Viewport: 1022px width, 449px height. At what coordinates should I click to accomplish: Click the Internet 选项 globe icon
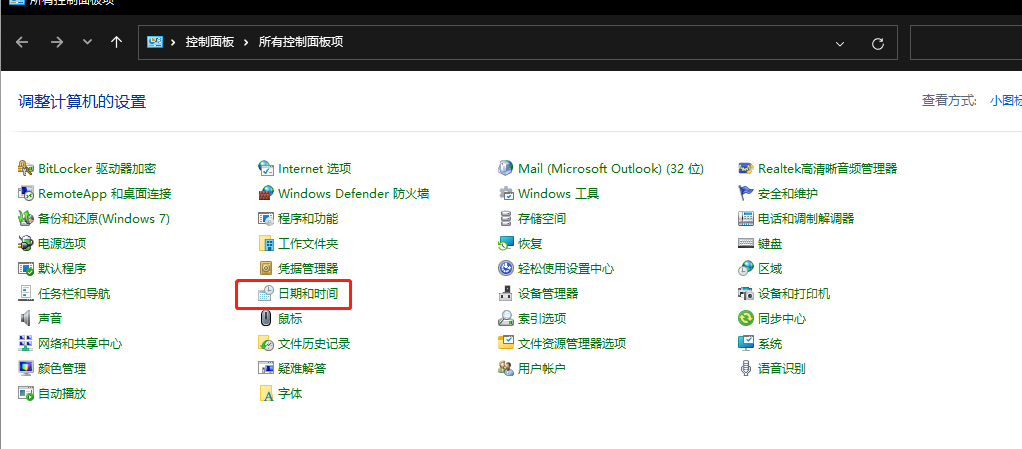pyautogui.click(x=266, y=169)
